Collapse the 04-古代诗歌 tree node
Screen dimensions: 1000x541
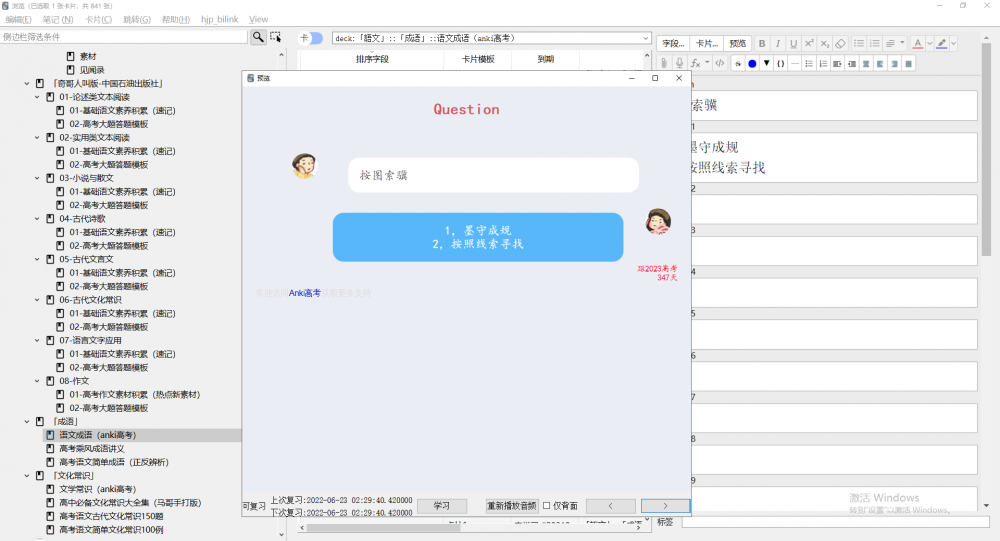click(37, 219)
